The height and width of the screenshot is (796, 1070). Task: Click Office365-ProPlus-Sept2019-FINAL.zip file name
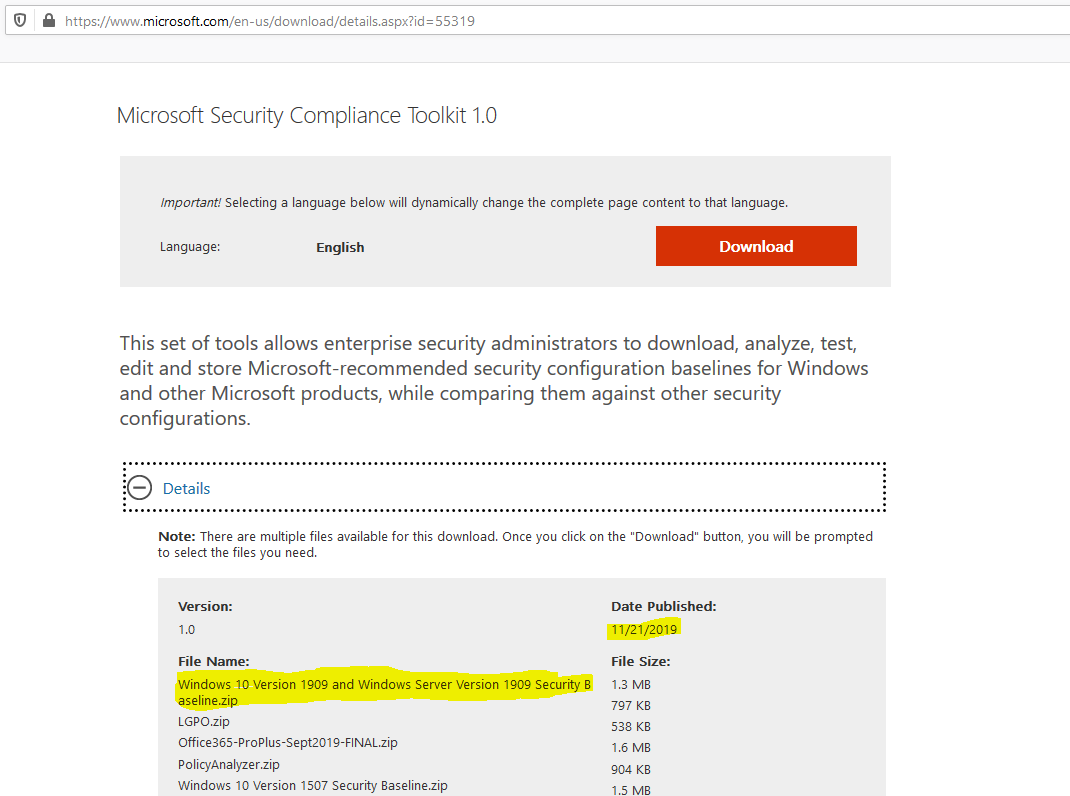[x=287, y=743]
